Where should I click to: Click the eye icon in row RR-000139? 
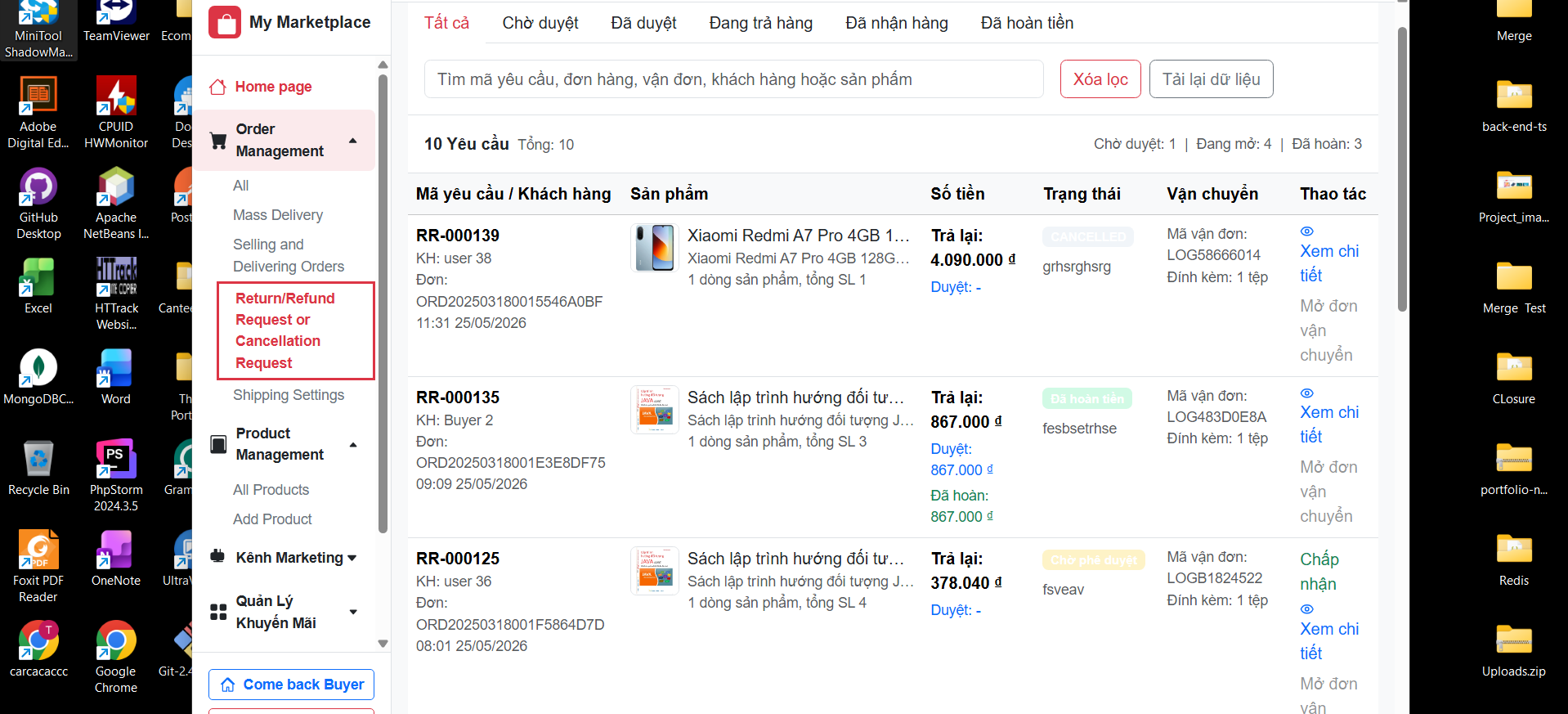(x=1306, y=231)
